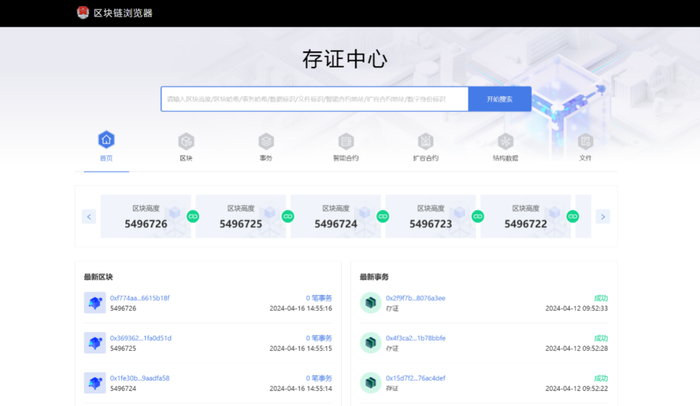Click 成功 status for 0x2f9f7b...8076a3ee
Image resolution: width=700 pixels, height=406 pixels.
coord(601,298)
